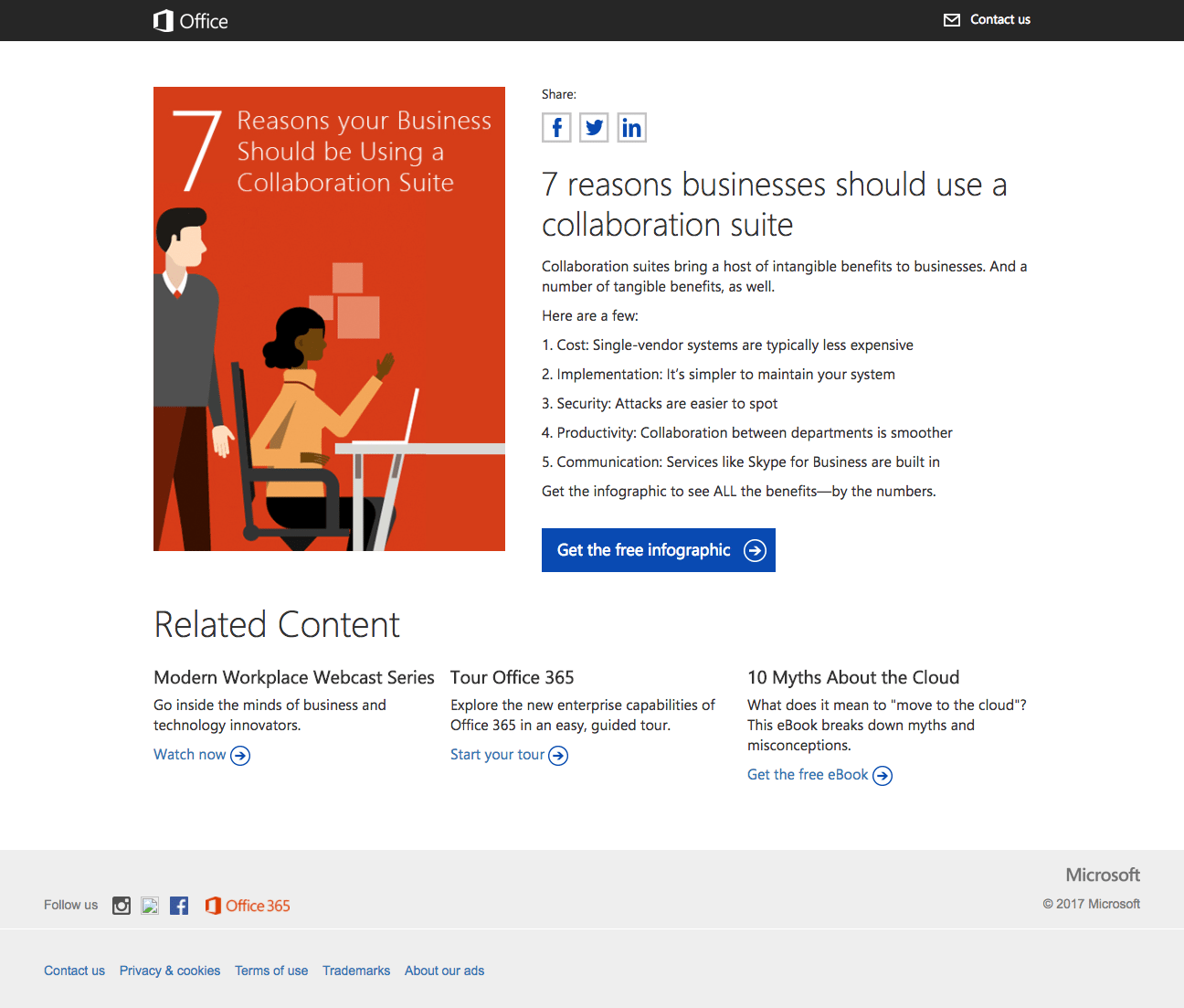1184x1008 pixels.
Task: Open the About our ads link
Action: pyautogui.click(x=444, y=971)
